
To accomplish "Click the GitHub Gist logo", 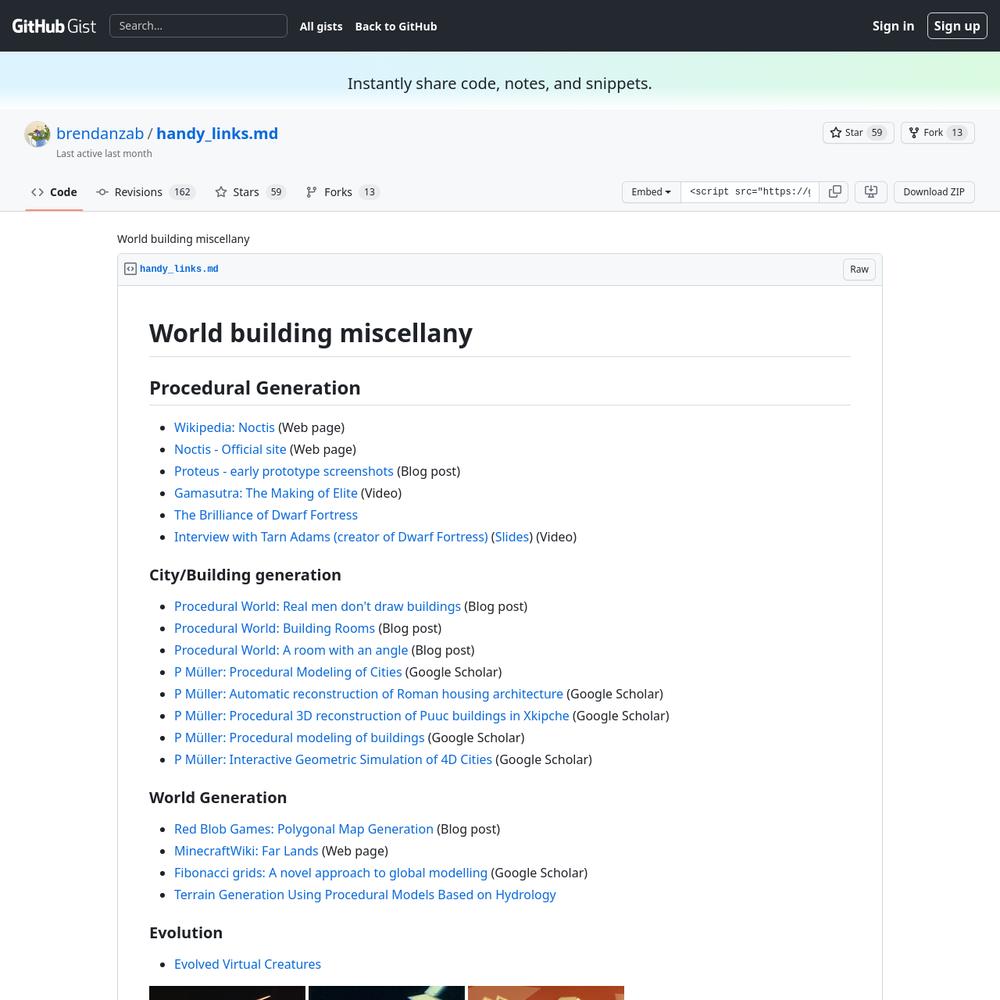I will tap(54, 26).
